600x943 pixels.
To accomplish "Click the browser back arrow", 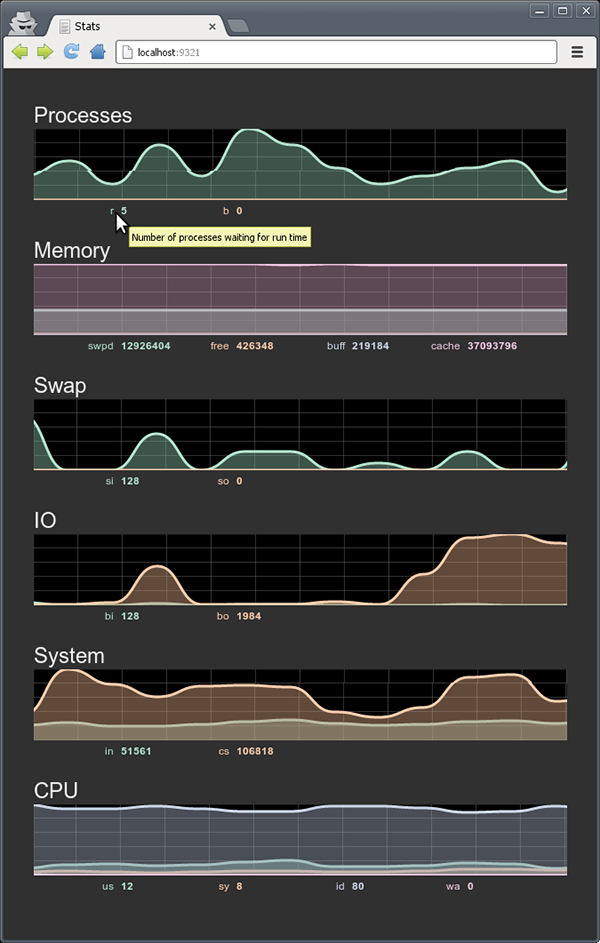I will pos(20,52).
